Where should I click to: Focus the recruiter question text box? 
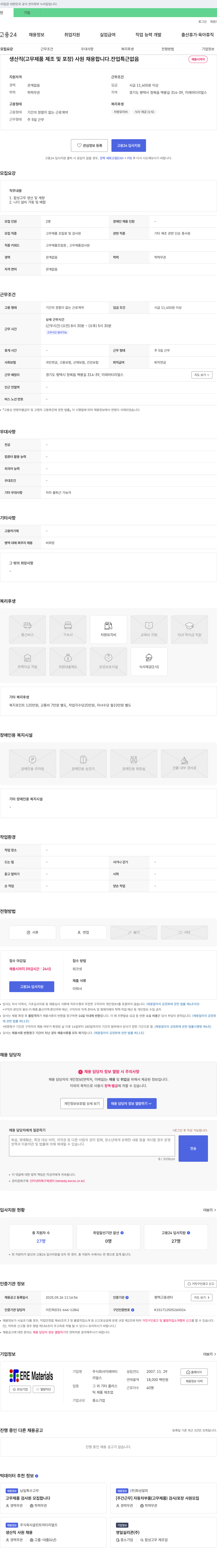(92, 1145)
